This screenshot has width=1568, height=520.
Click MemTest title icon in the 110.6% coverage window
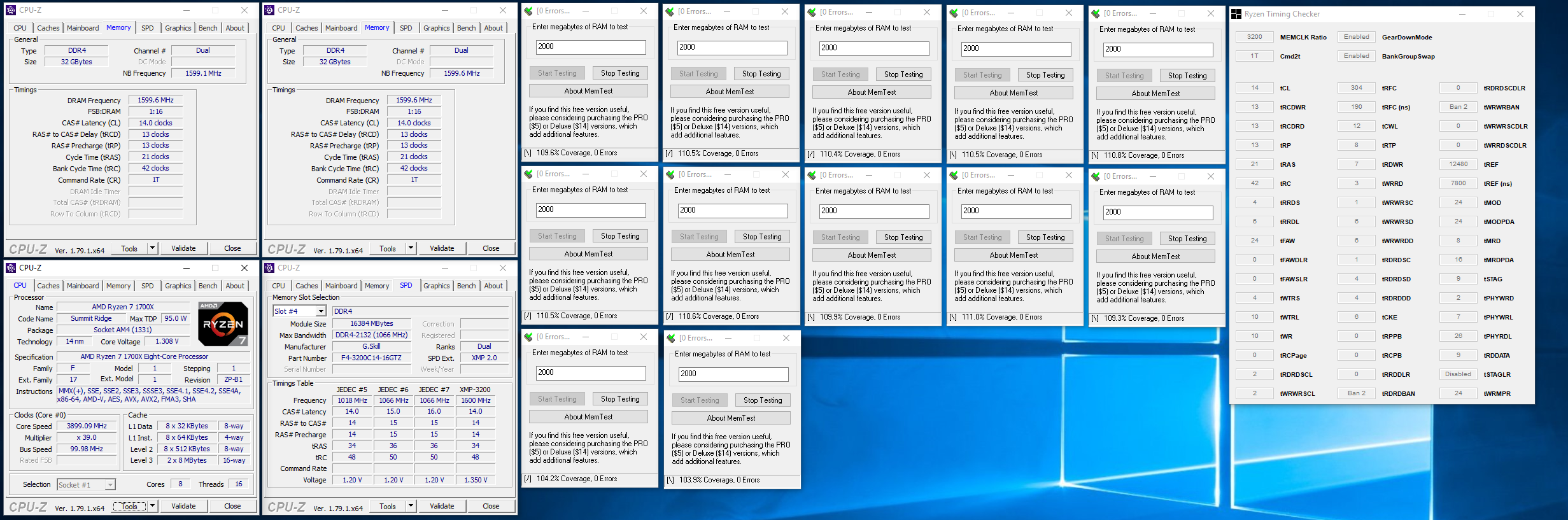670,174
